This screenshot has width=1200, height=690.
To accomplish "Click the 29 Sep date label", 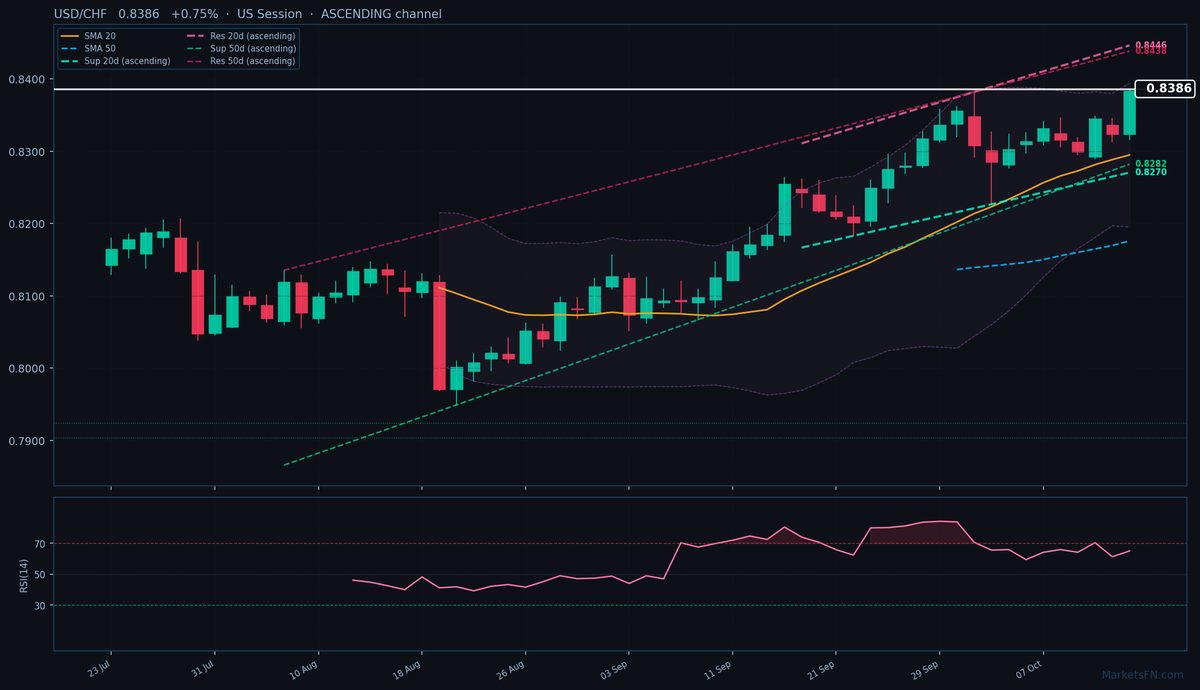I will [x=926, y=668].
